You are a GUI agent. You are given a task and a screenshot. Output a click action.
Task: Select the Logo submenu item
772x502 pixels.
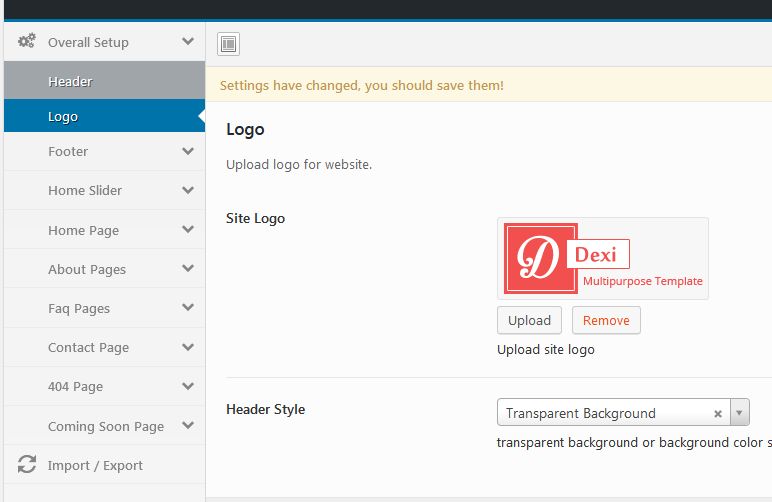coord(63,117)
